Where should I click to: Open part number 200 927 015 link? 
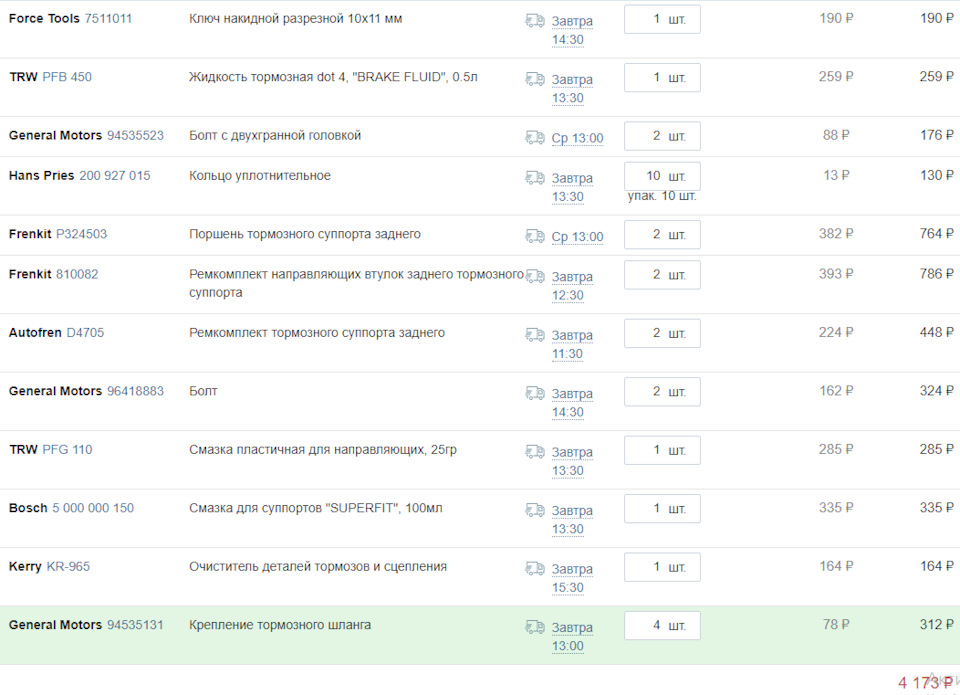point(114,176)
